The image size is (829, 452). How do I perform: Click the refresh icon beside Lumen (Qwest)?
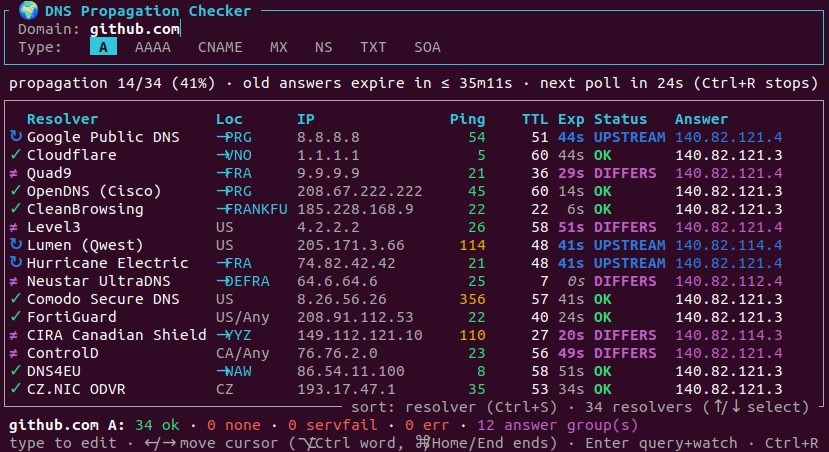[x=16, y=244]
